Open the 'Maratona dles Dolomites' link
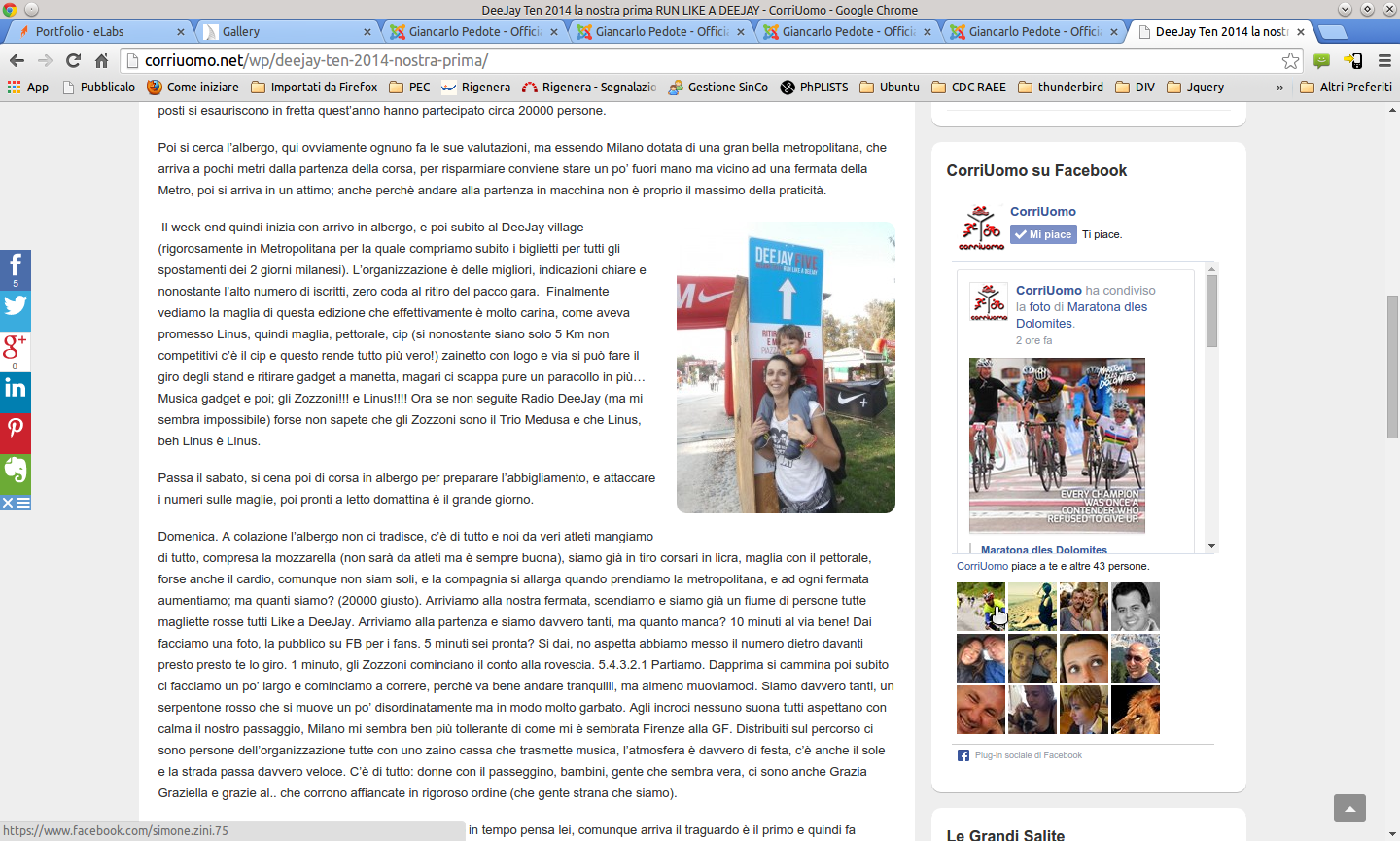Screen dimensions: 1400x841 click(1044, 550)
